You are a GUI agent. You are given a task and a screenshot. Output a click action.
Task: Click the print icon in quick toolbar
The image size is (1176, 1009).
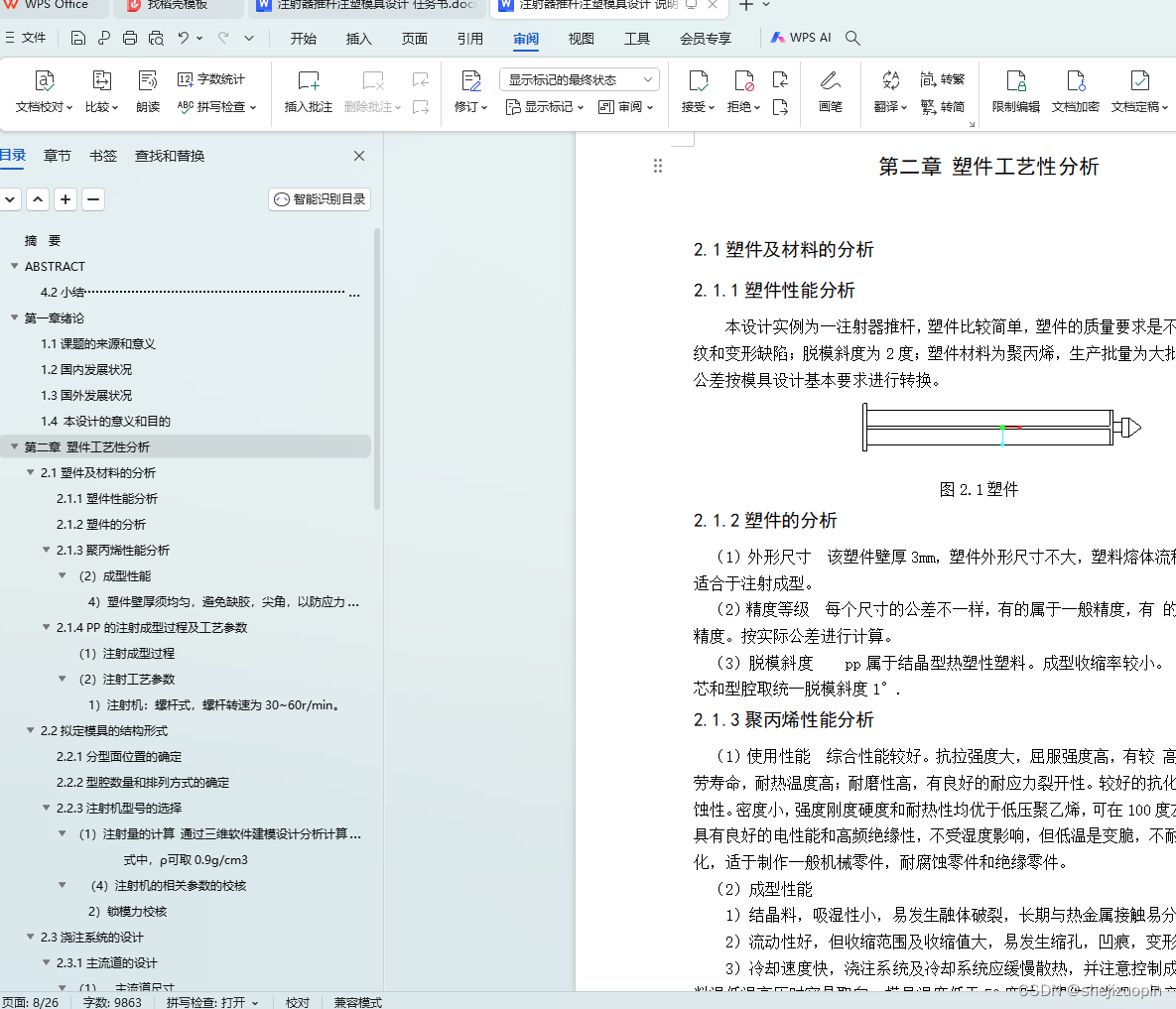click(x=130, y=38)
